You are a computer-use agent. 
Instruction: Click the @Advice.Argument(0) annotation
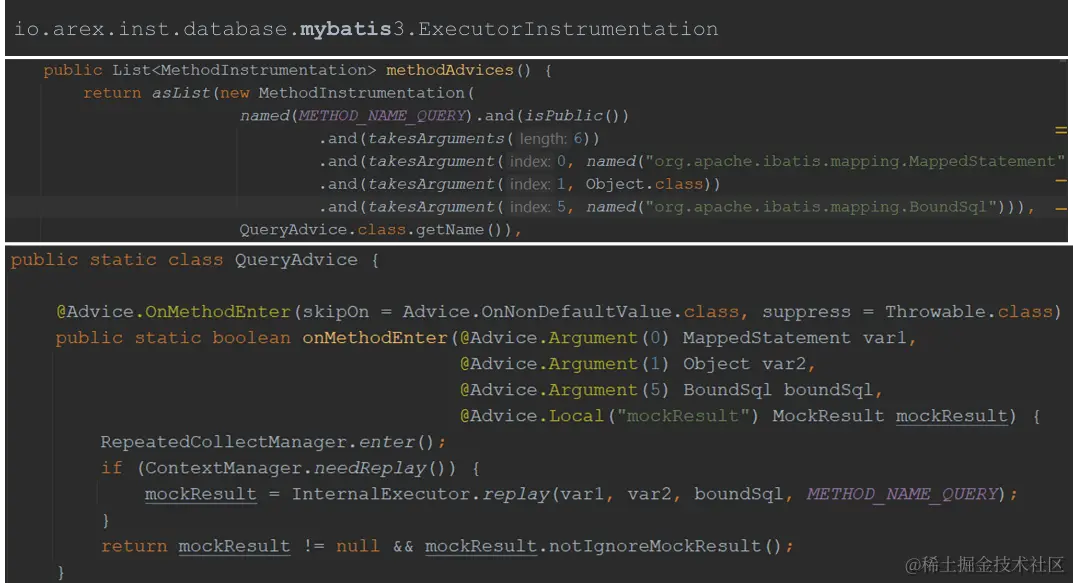click(565, 338)
